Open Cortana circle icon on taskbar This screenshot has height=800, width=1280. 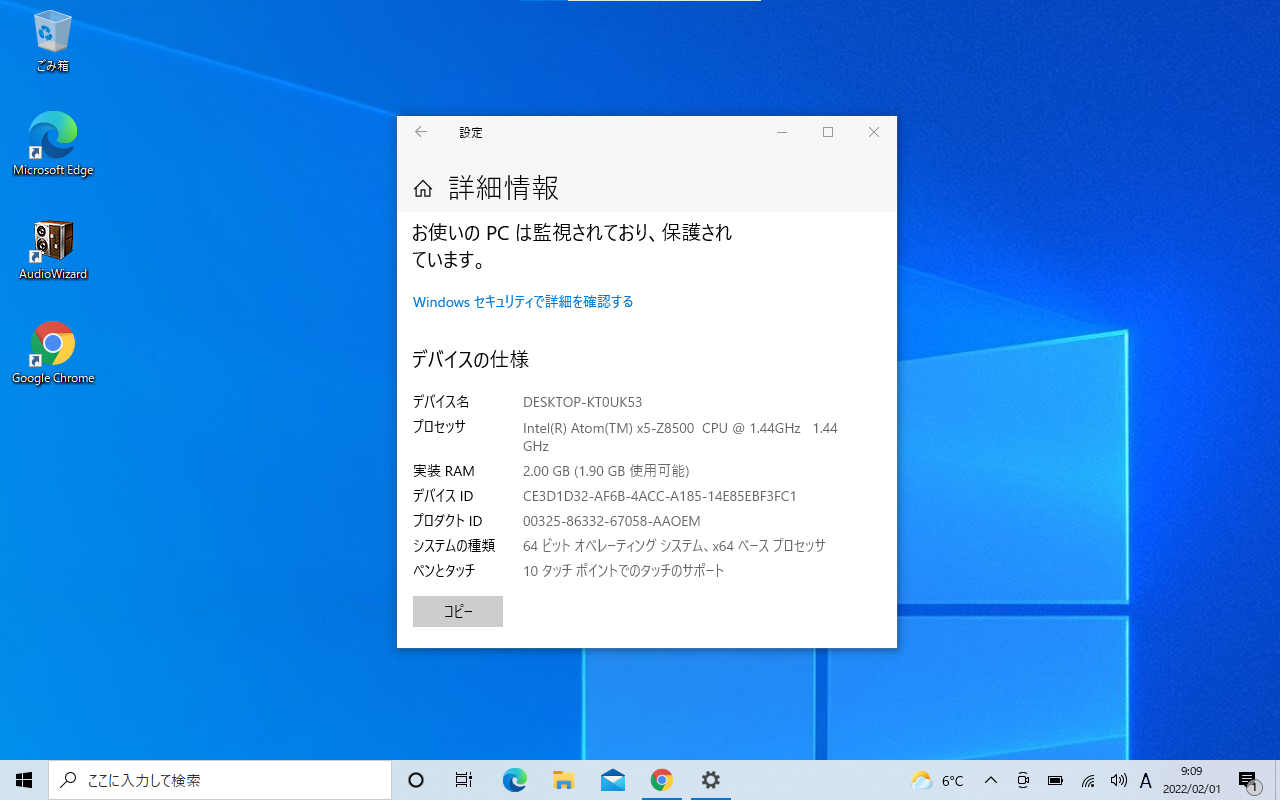point(417,780)
